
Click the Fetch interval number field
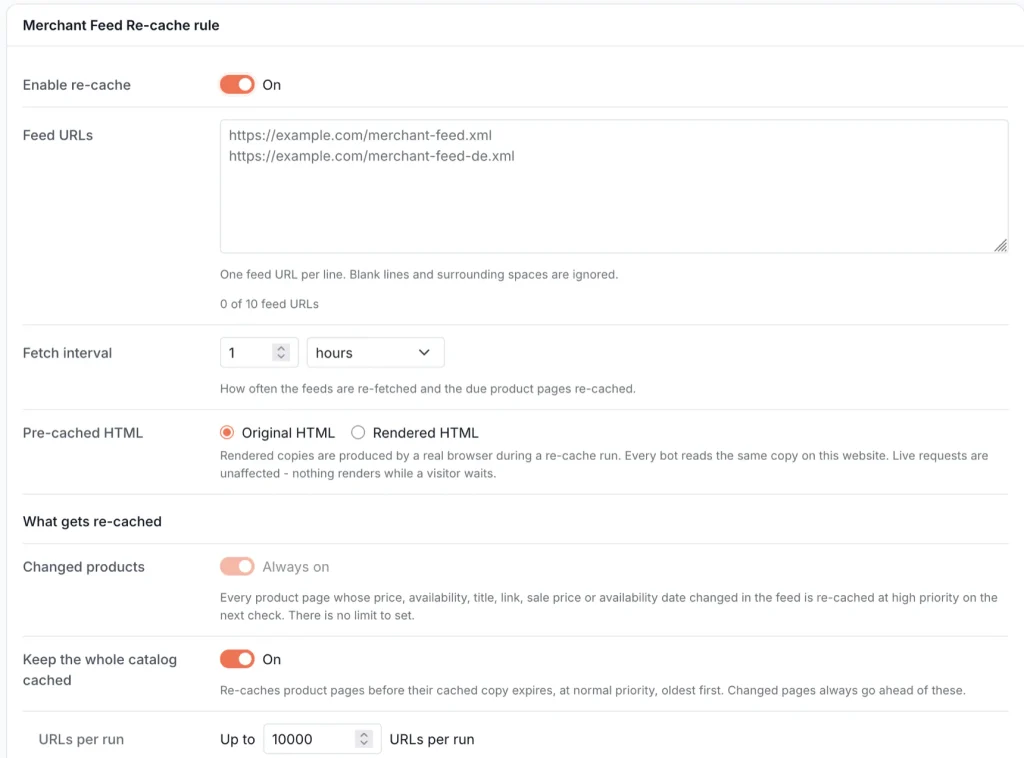pos(259,353)
